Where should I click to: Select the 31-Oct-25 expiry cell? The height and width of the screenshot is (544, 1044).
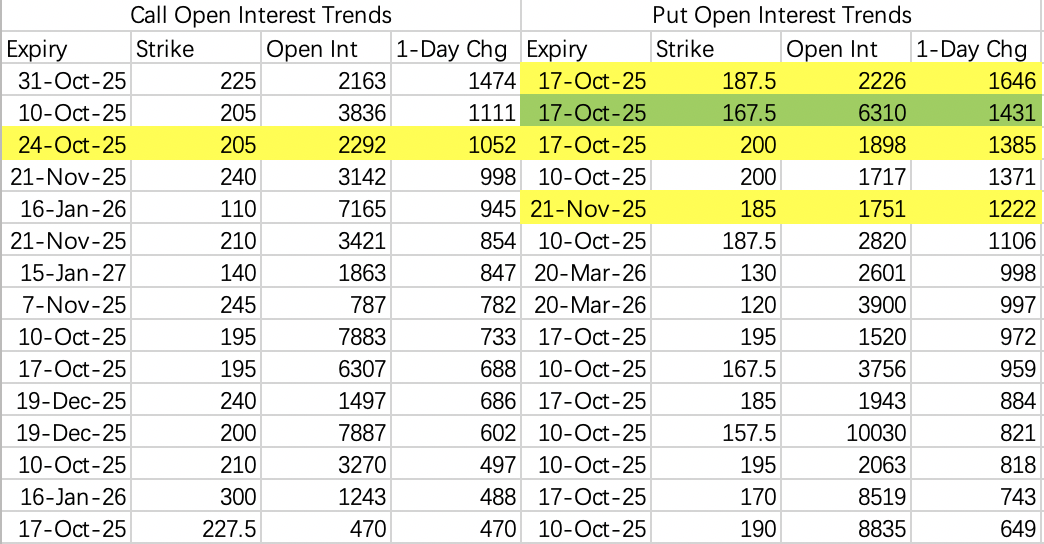click(x=66, y=81)
